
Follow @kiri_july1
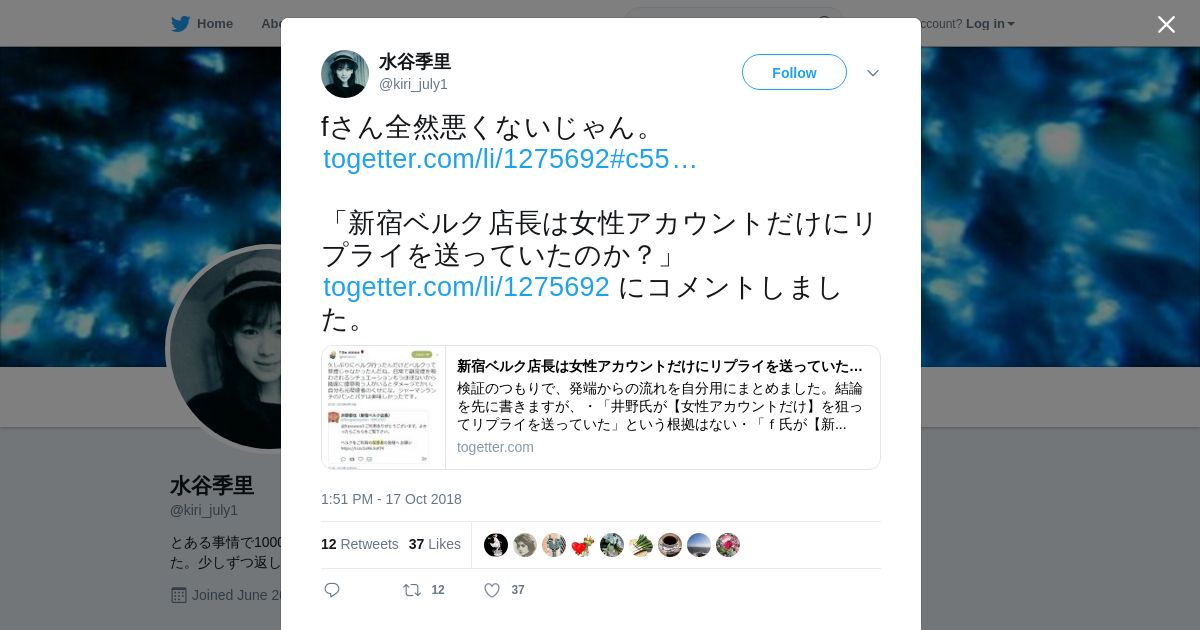point(794,72)
